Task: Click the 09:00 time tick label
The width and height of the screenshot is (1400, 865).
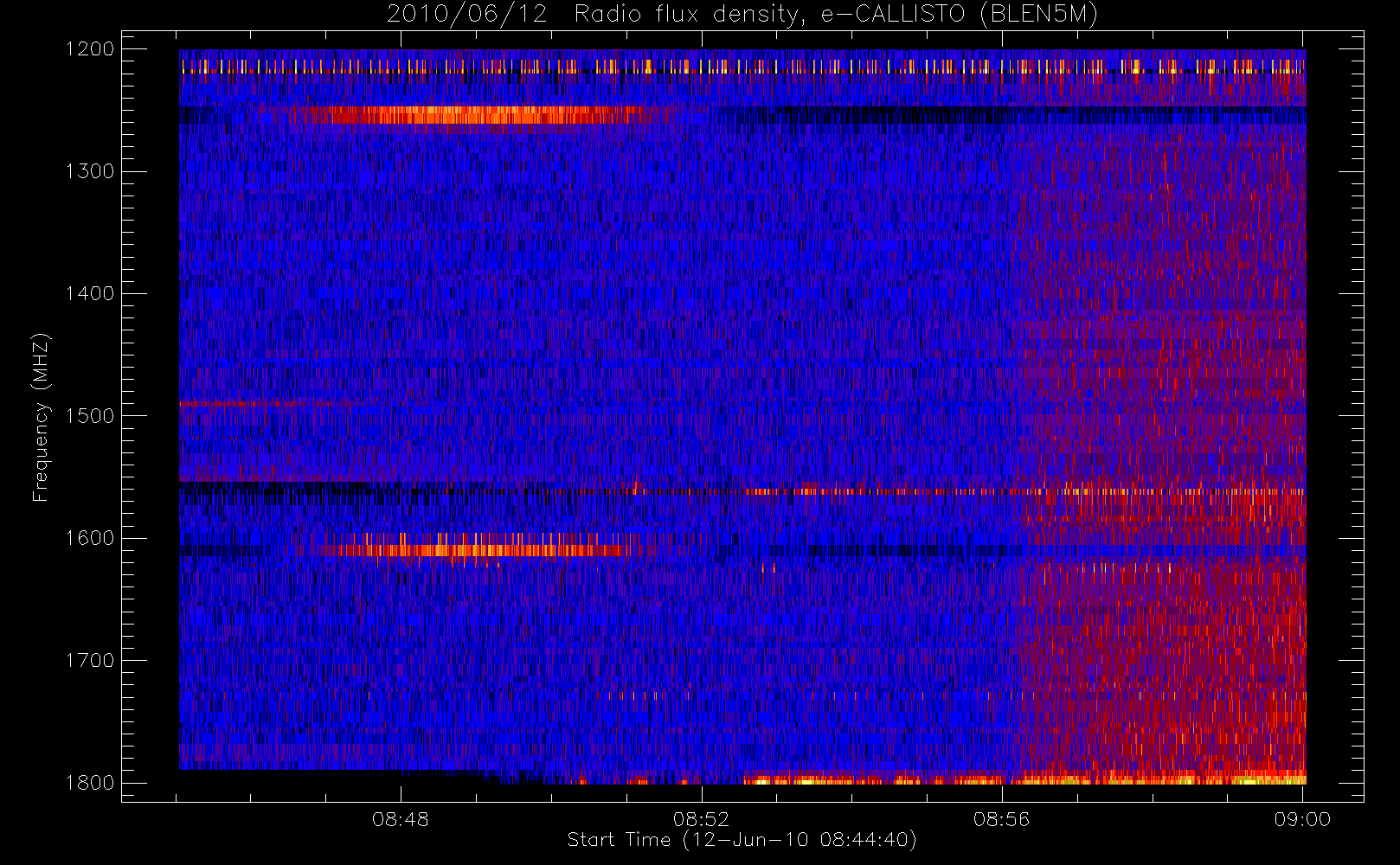Action: click(1302, 818)
